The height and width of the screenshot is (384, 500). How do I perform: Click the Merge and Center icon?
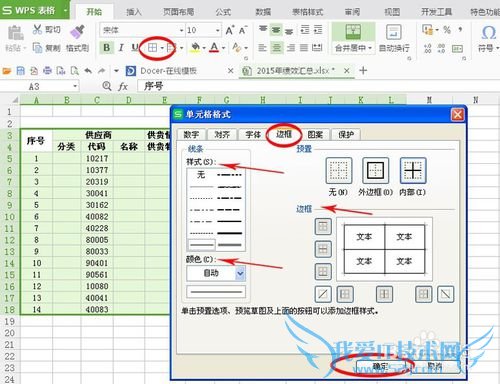[x=353, y=32]
